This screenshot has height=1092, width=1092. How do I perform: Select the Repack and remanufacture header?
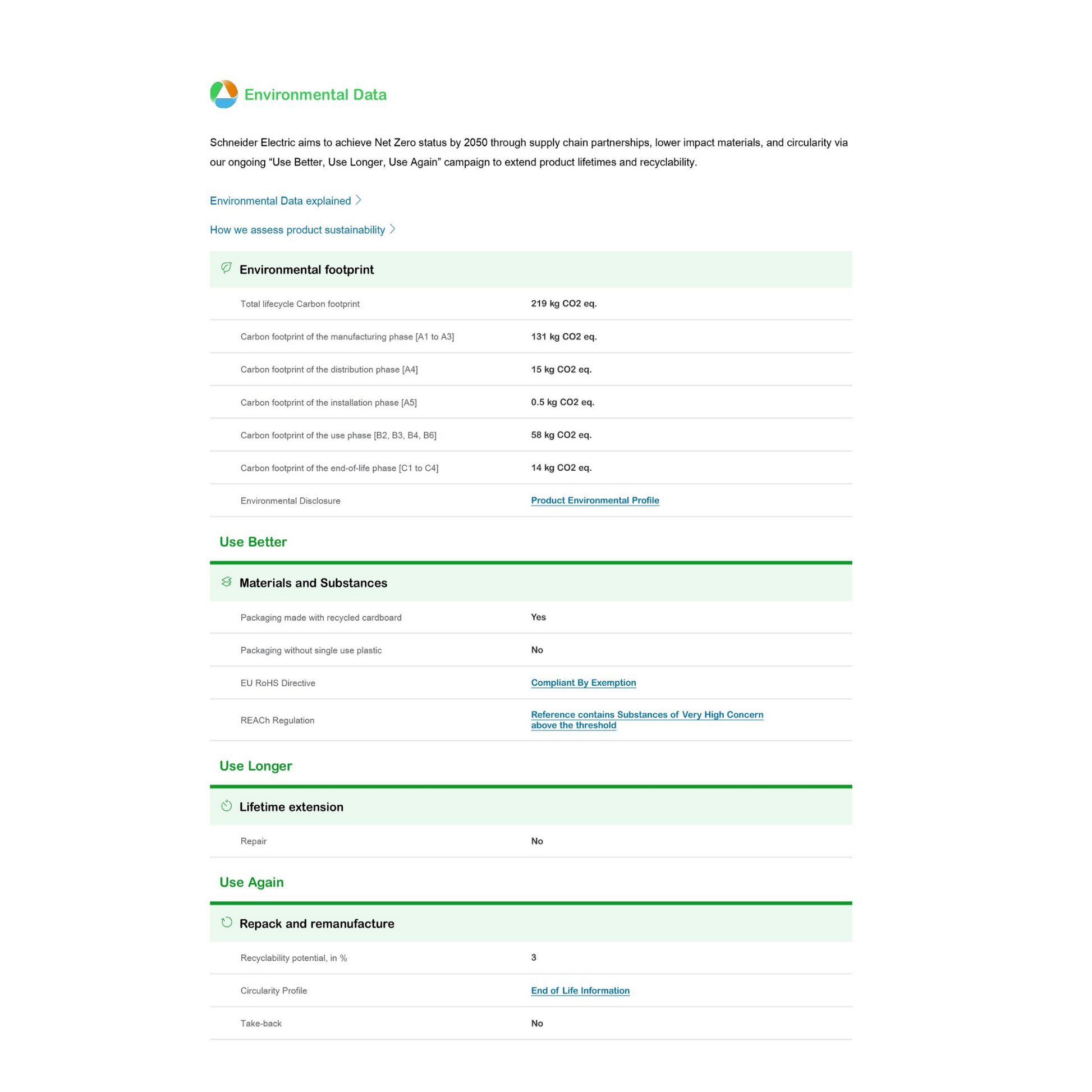pos(531,924)
